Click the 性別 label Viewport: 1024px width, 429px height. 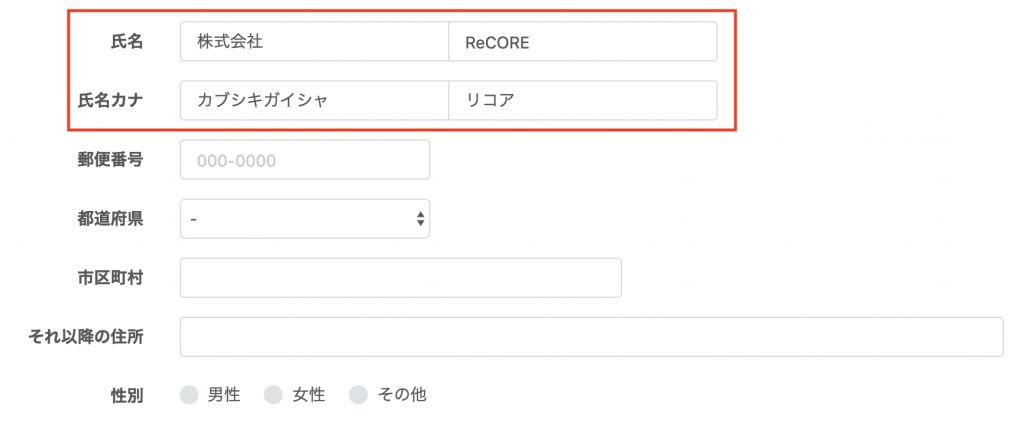point(127,395)
